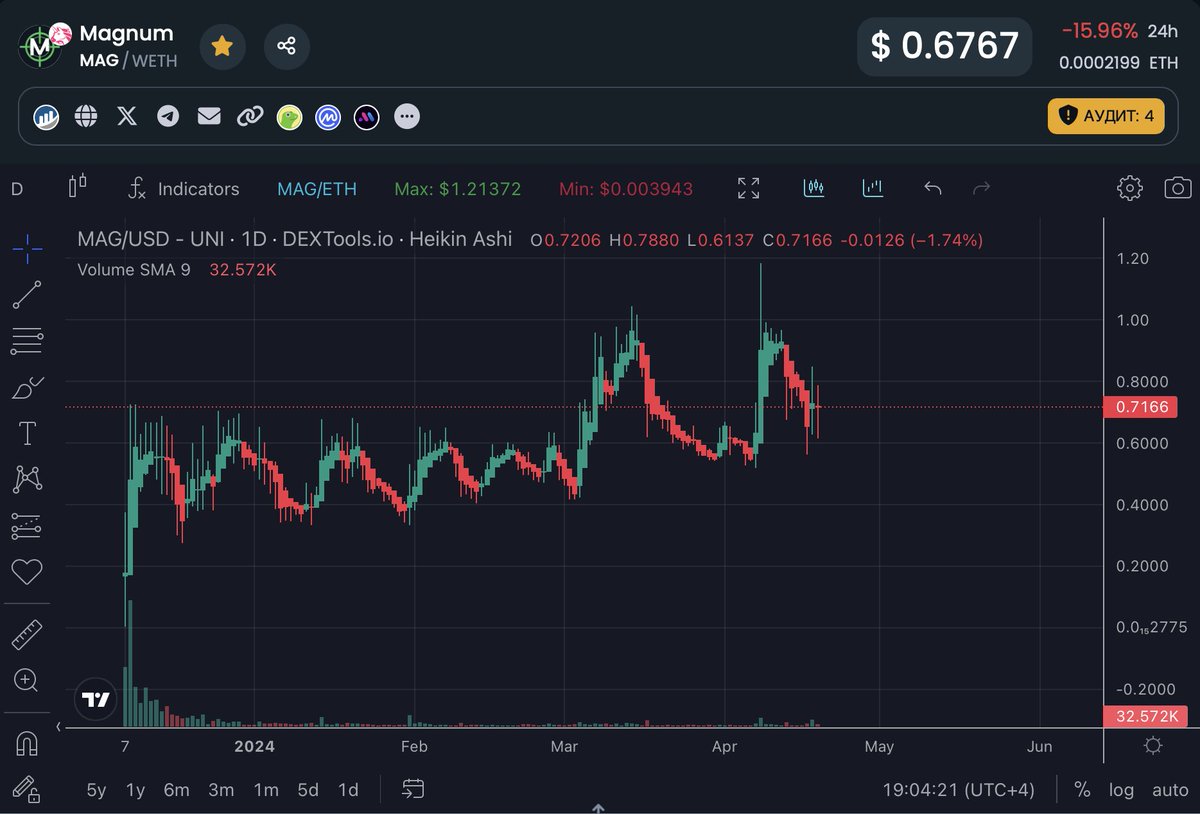The image size is (1200, 814).
Task: Open the CoinMarketCap listing icon
Action: coord(329,118)
